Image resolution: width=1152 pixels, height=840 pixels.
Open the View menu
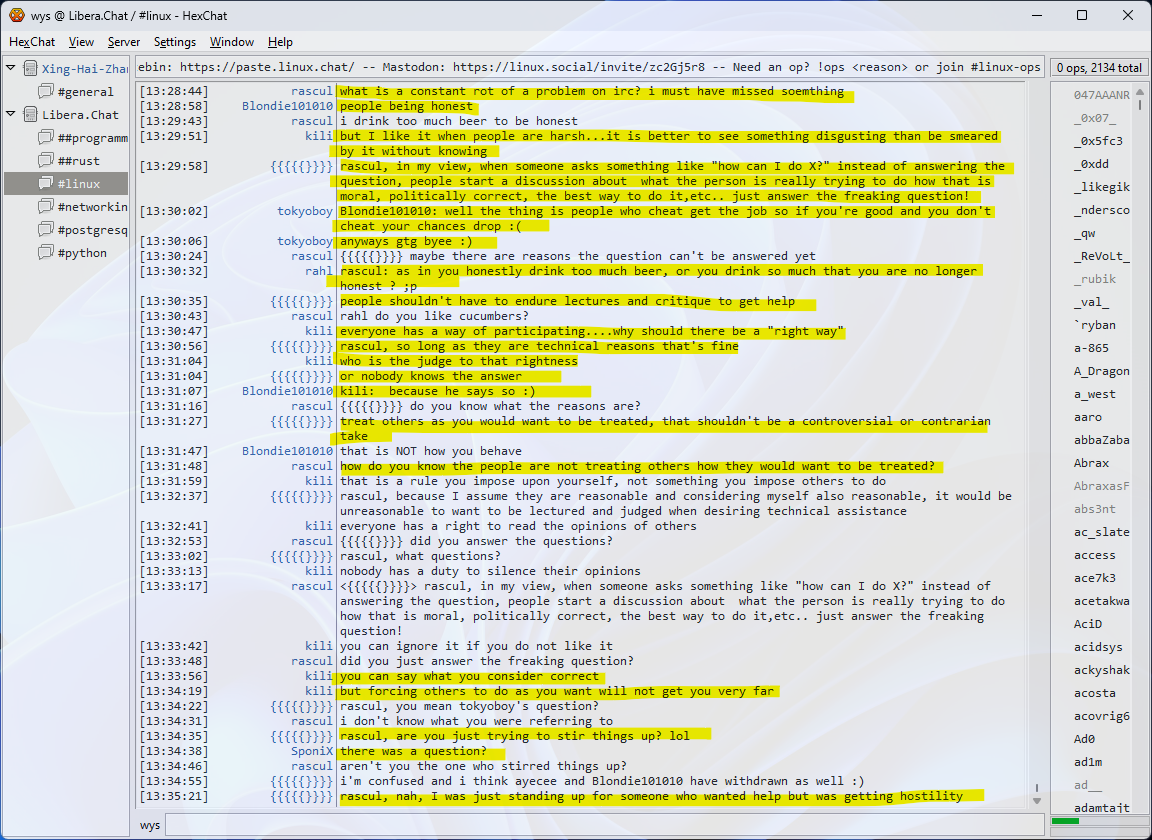click(81, 42)
